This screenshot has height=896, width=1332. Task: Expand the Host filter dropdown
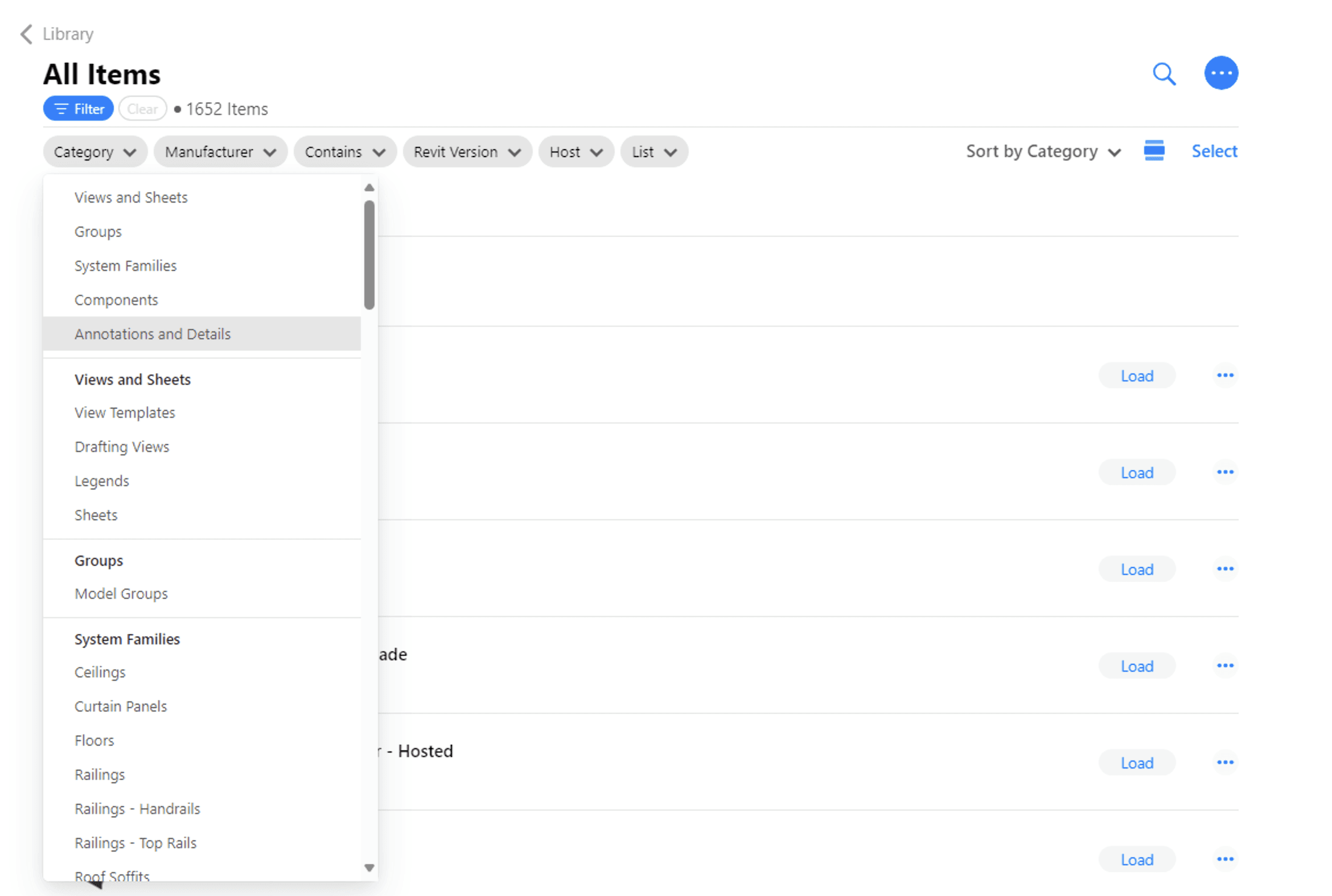point(575,152)
